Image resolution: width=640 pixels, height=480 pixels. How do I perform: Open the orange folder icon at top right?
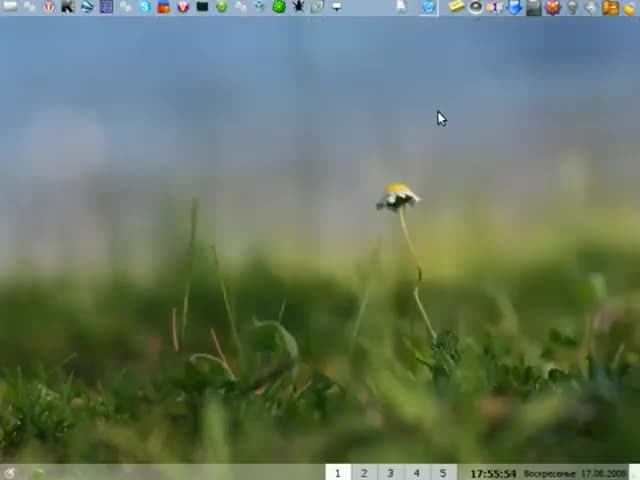pos(610,7)
